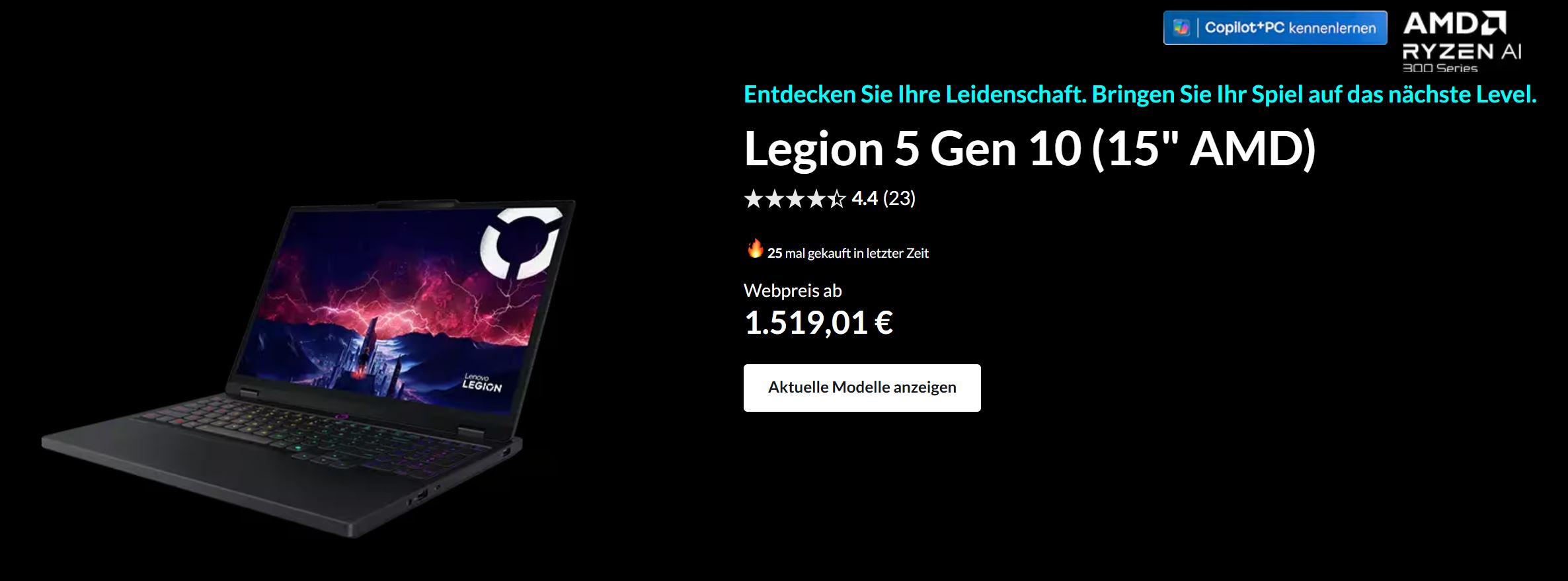Open the 23 reviews count link

pos(899,198)
